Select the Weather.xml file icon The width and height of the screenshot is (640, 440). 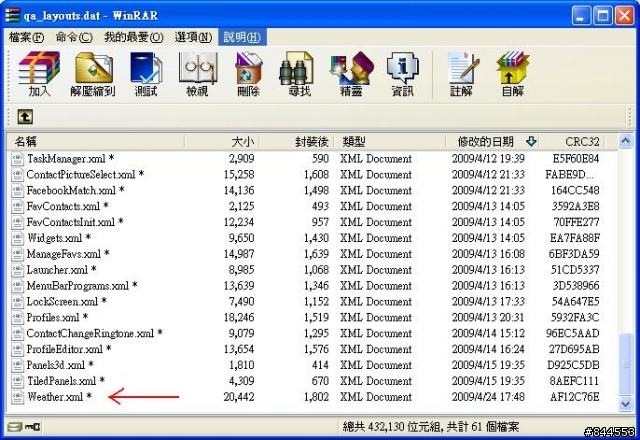(x=18, y=397)
